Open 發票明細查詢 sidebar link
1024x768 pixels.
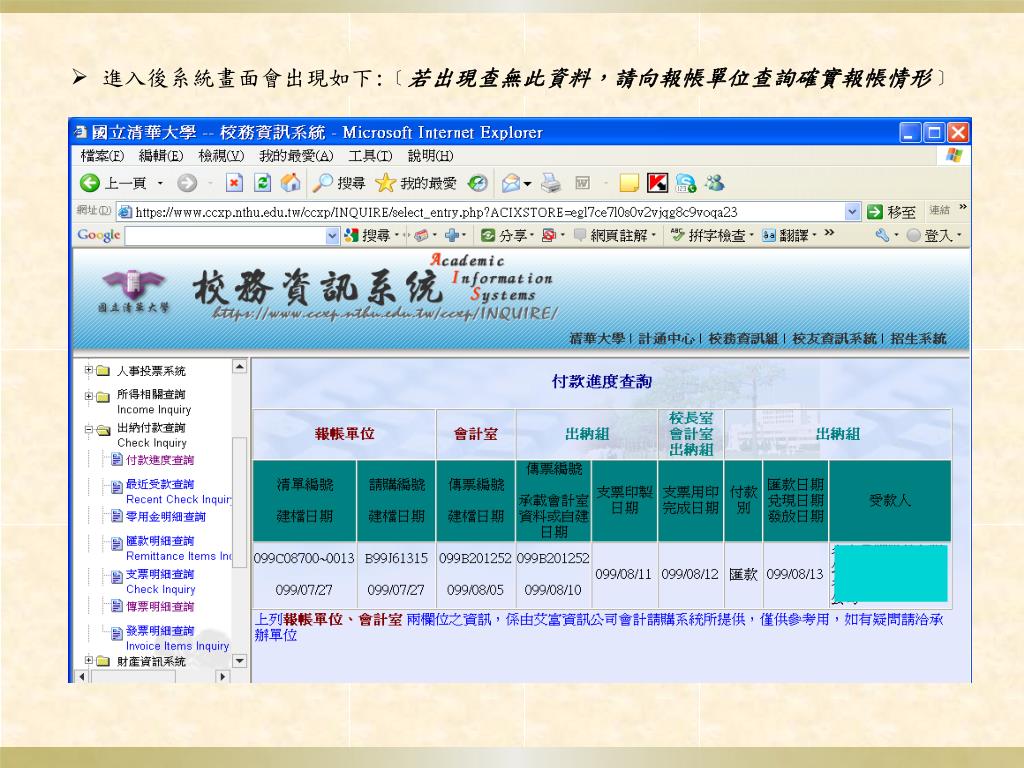point(160,631)
